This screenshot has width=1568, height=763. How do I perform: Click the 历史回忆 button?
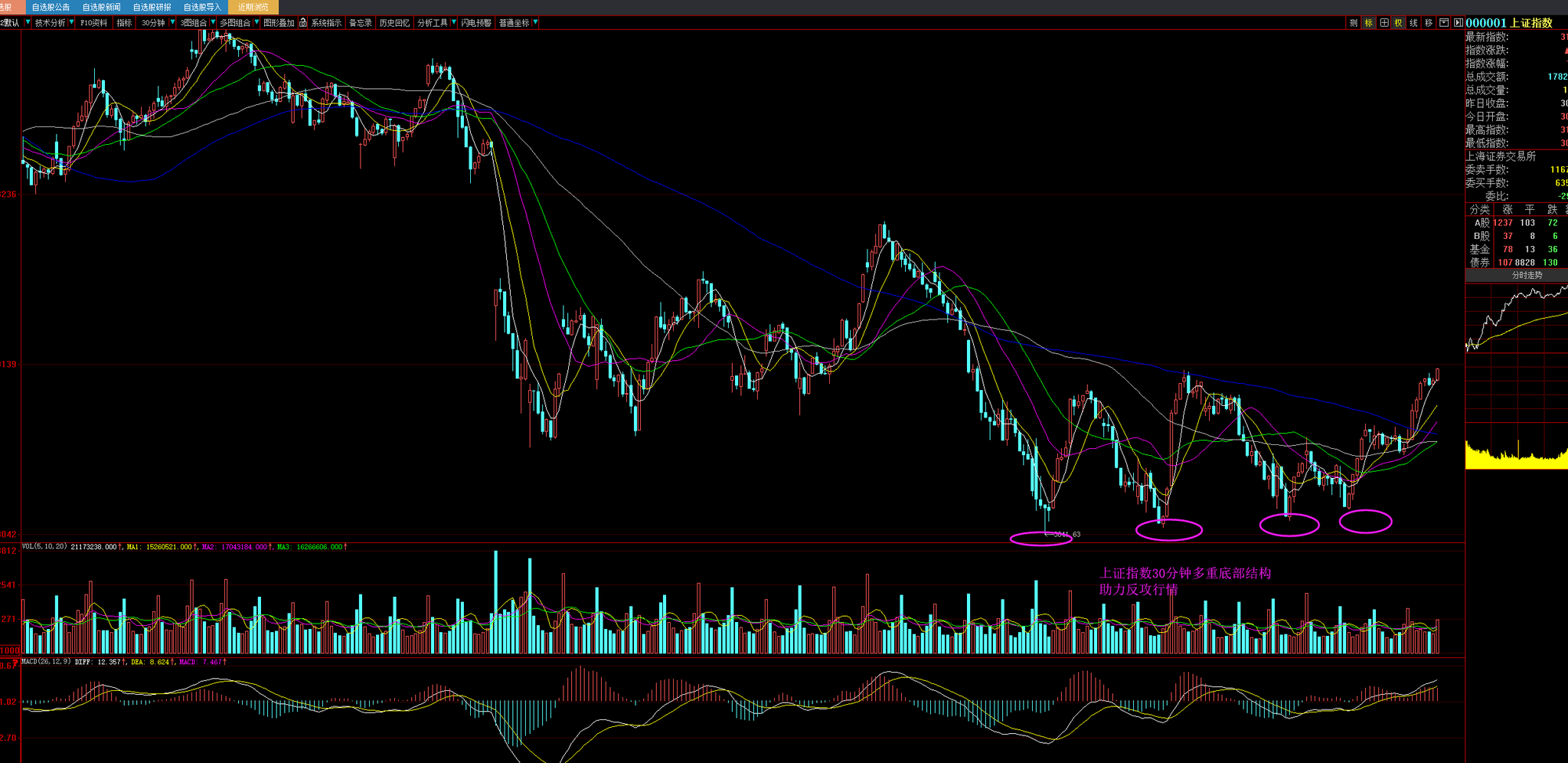(x=394, y=23)
